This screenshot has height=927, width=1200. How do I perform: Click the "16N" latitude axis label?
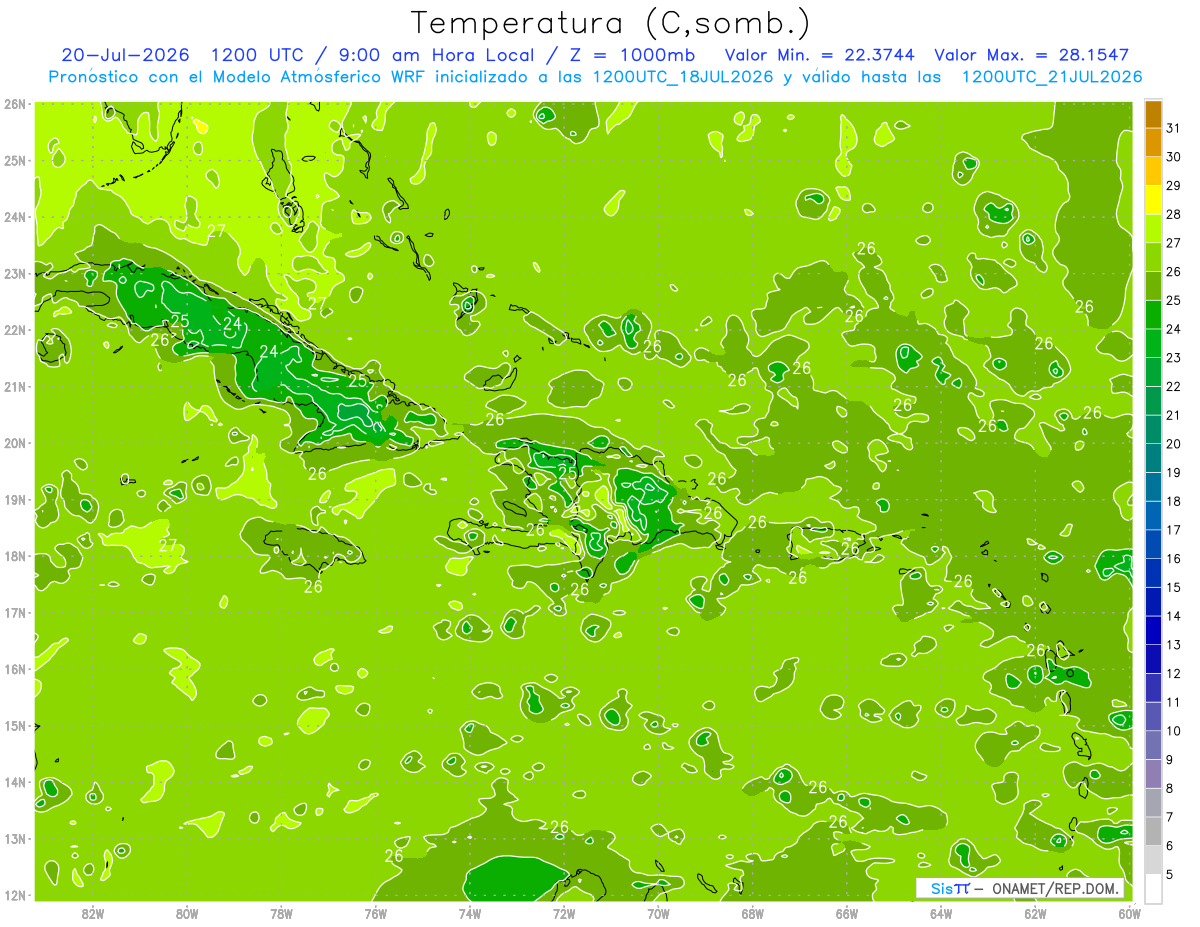click(x=15, y=669)
